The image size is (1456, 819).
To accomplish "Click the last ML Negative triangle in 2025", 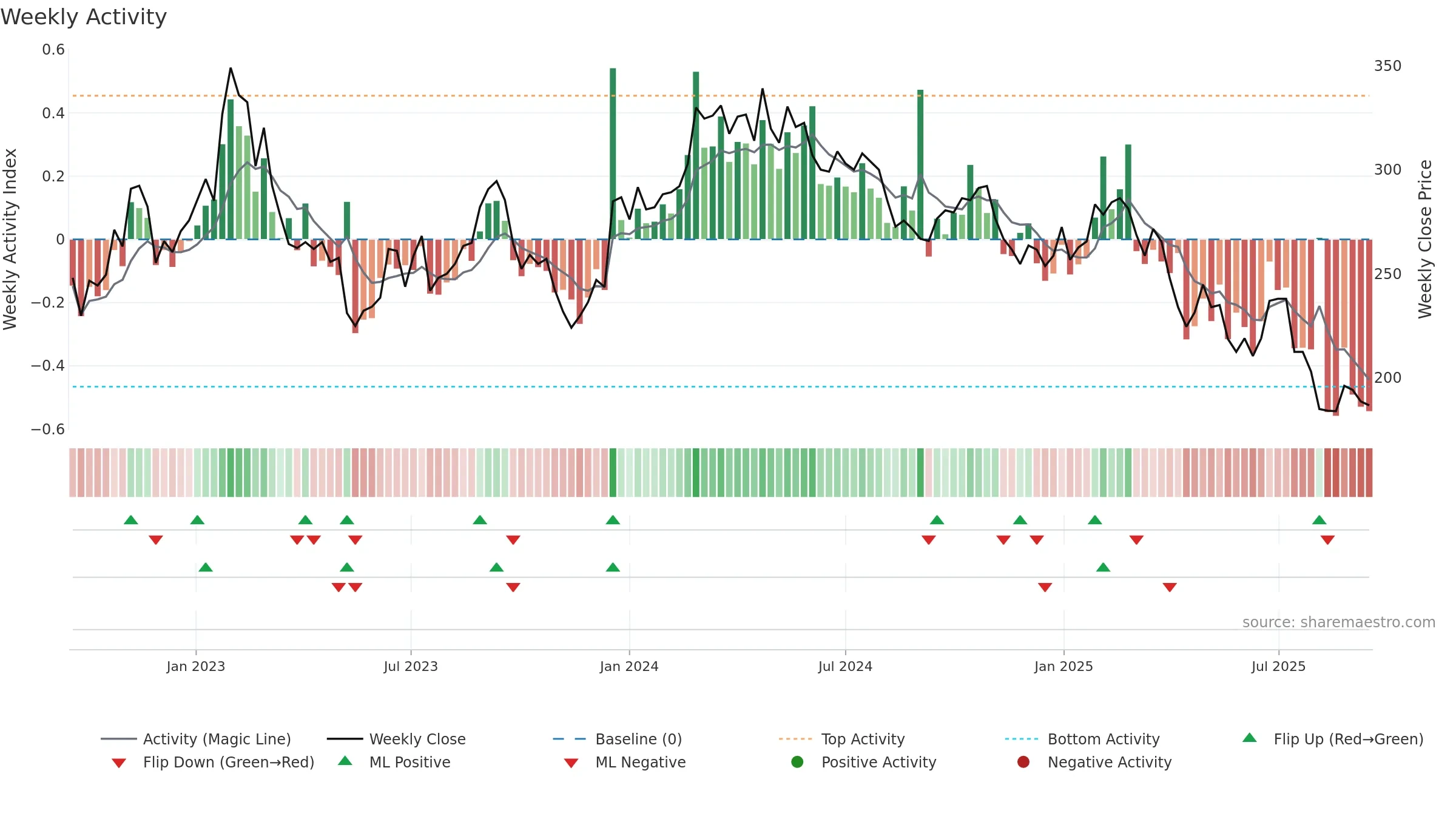I will click(x=1170, y=587).
